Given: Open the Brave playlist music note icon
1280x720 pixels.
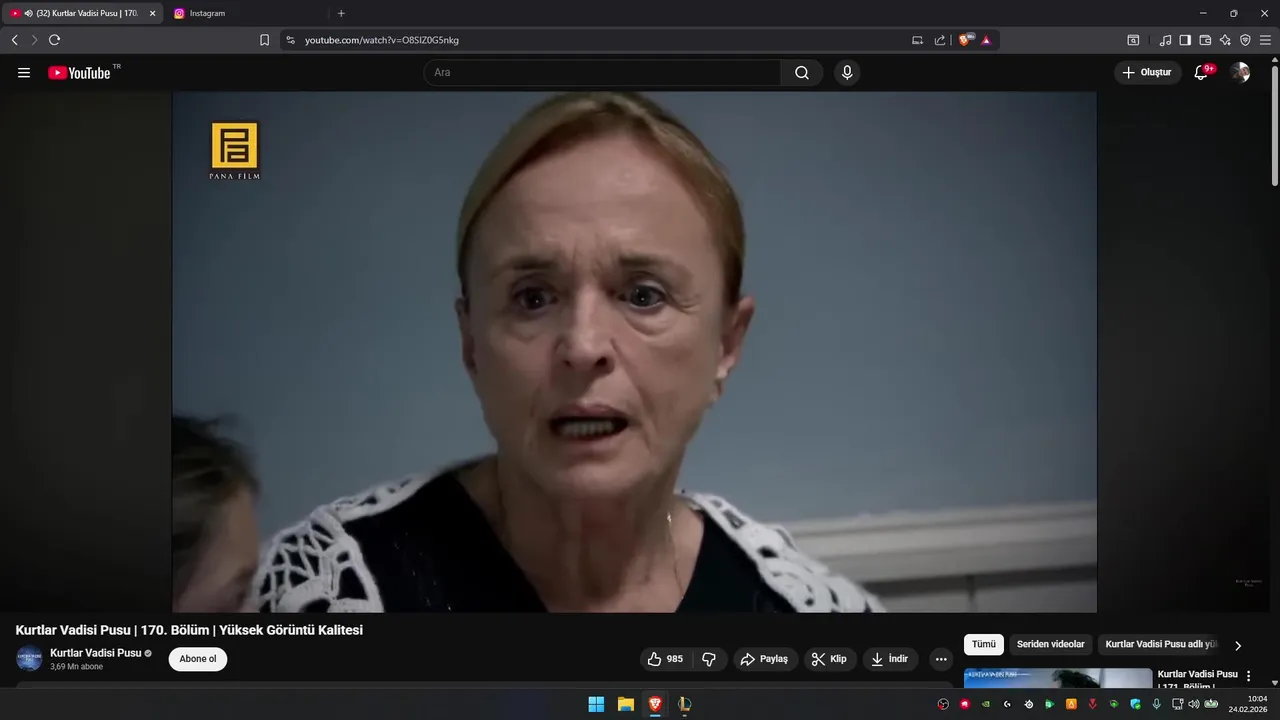Looking at the screenshot, I should click(1165, 40).
